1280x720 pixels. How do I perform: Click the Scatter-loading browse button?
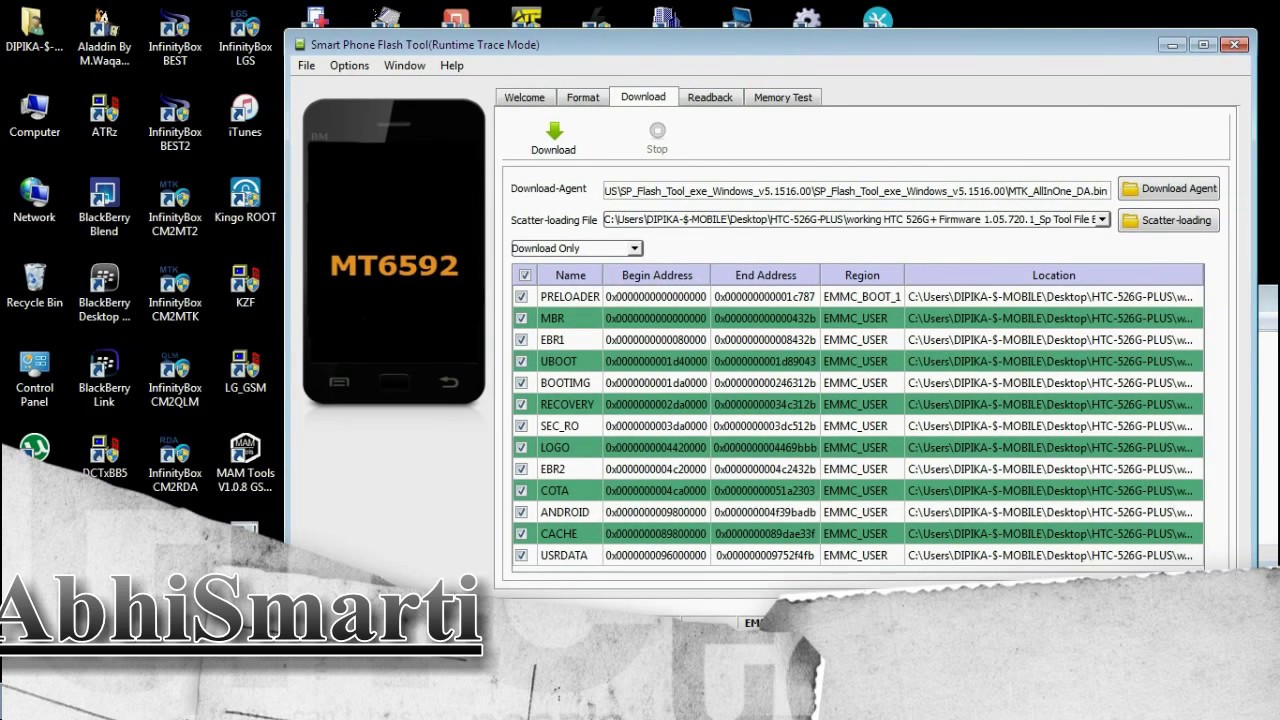coord(1169,220)
